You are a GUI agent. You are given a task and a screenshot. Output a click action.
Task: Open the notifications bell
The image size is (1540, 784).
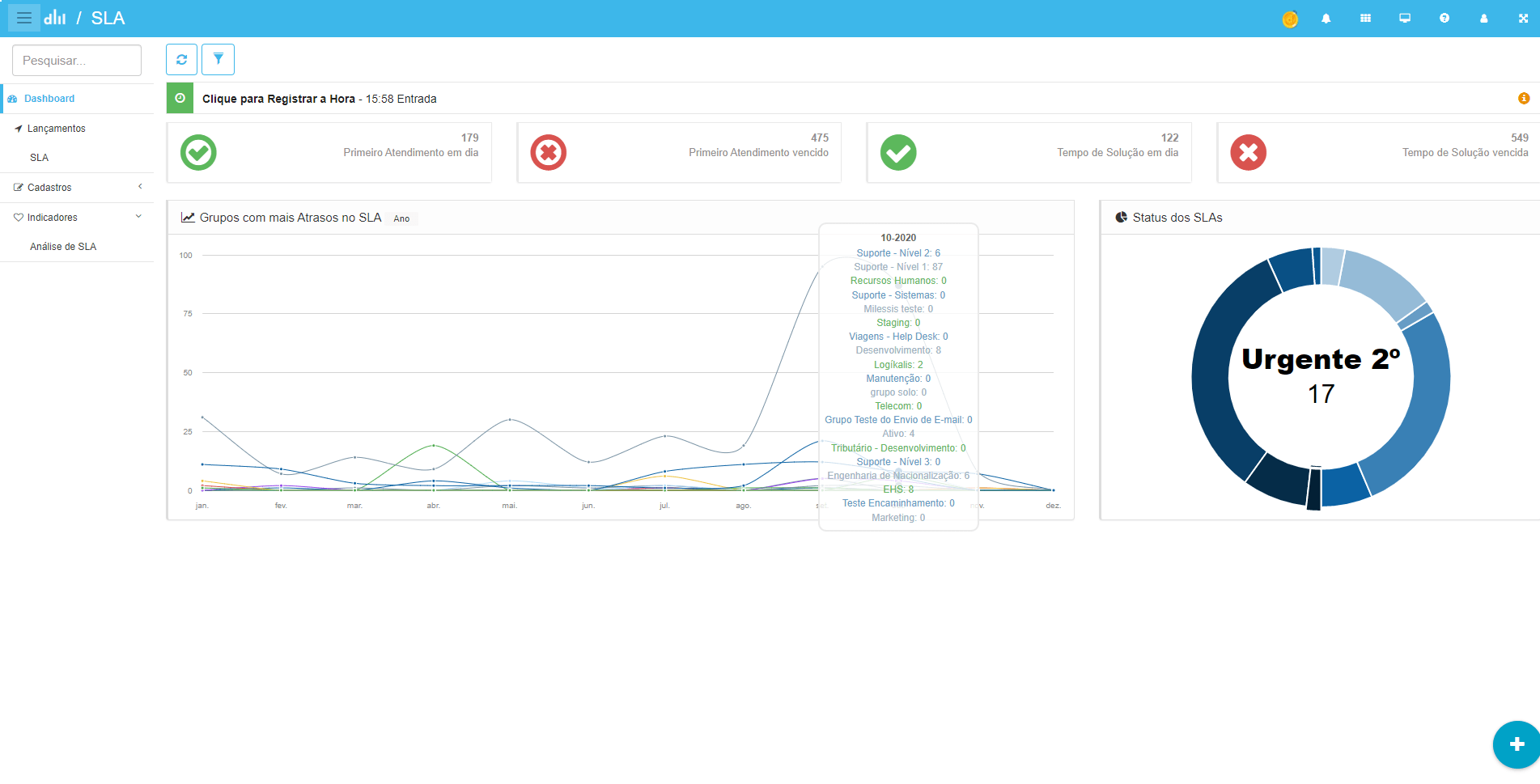click(1326, 19)
